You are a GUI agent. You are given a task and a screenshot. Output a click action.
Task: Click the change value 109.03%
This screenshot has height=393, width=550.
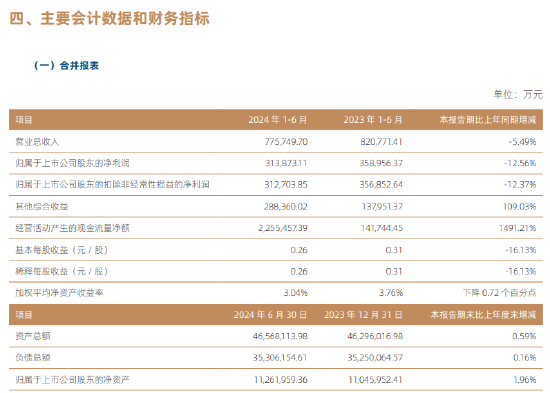pos(519,207)
